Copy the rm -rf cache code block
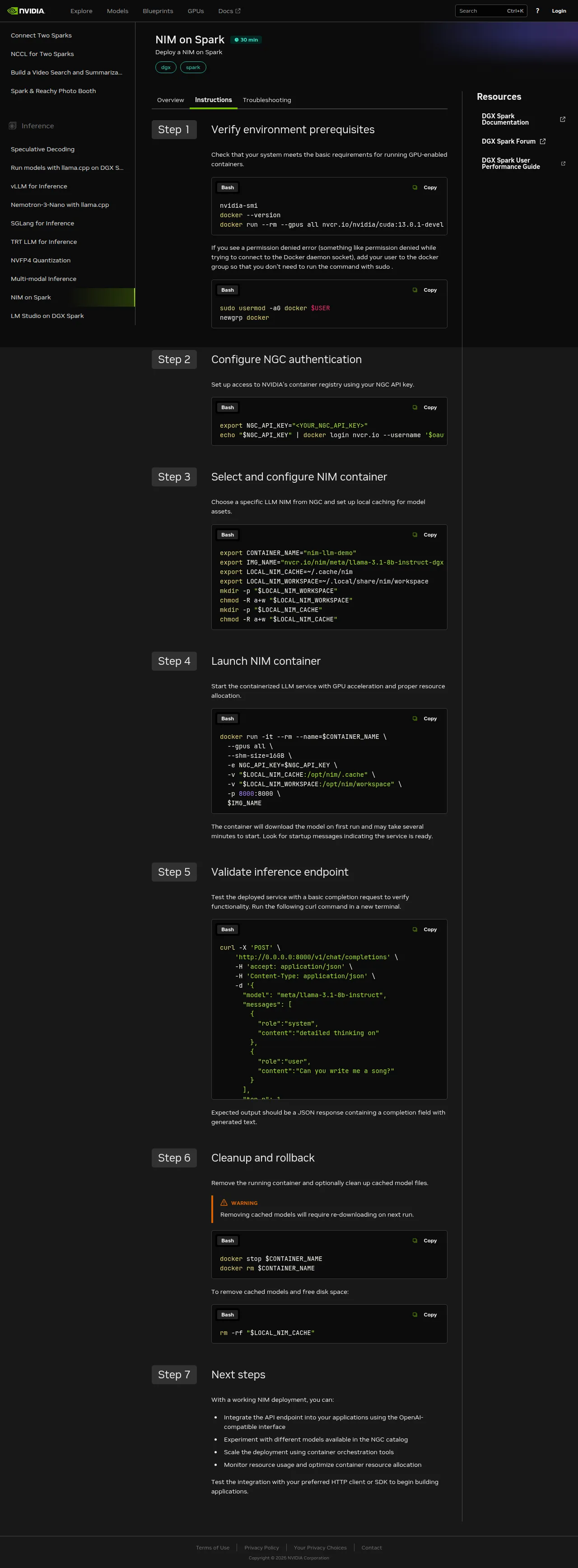The width and height of the screenshot is (578, 1568). tap(425, 1315)
